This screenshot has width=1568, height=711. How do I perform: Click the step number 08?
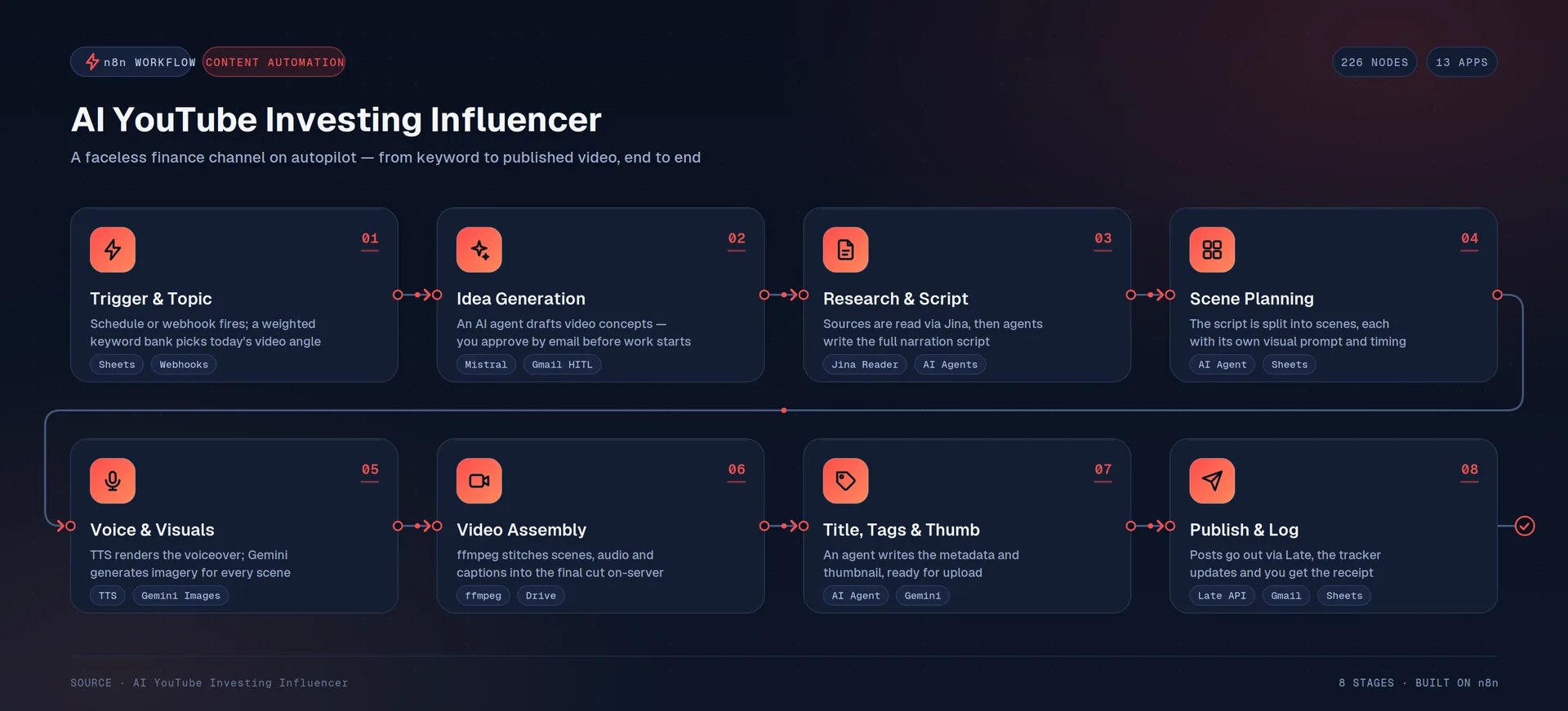point(1470,469)
